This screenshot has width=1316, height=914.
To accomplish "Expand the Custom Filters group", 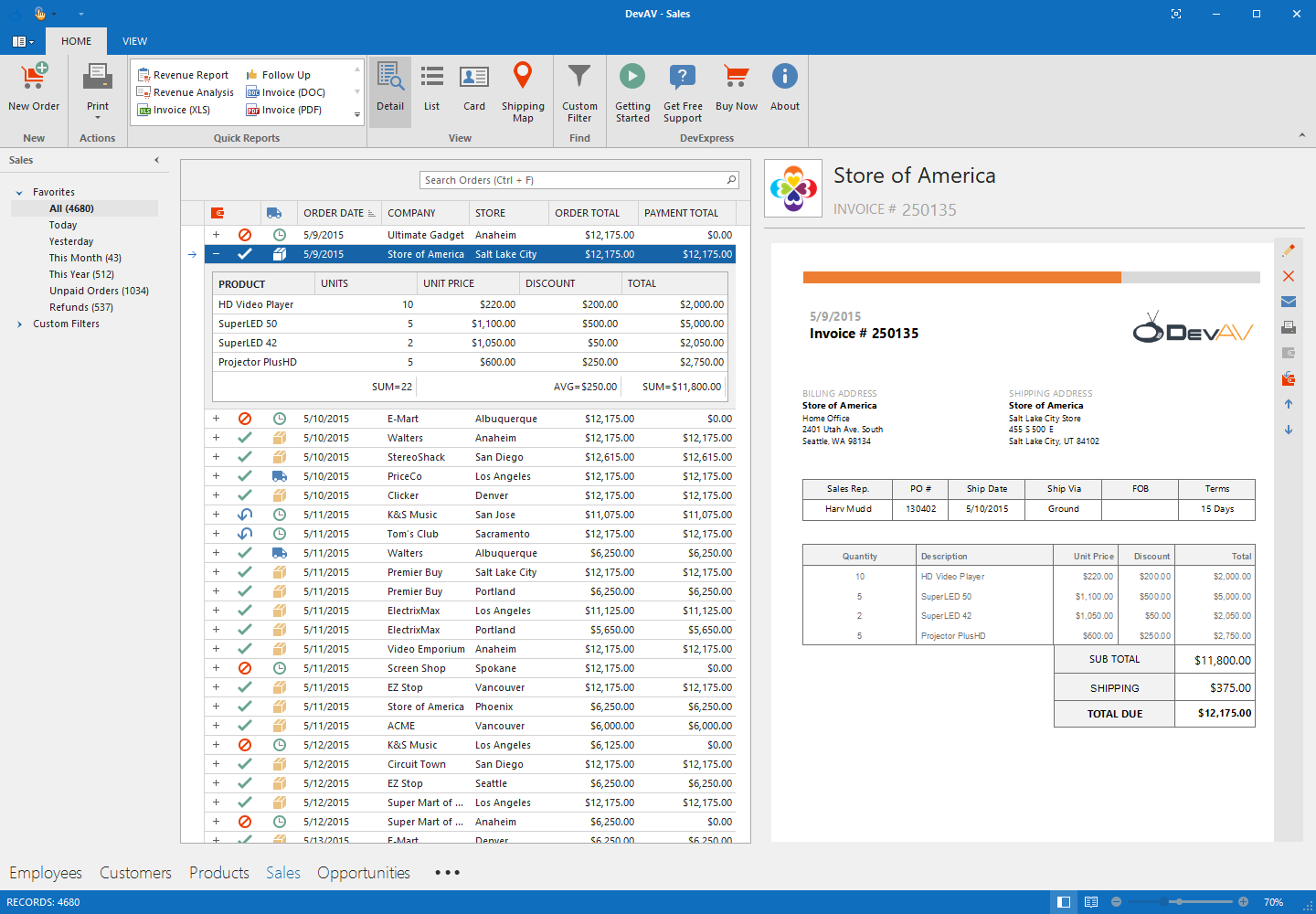I will 19,324.
